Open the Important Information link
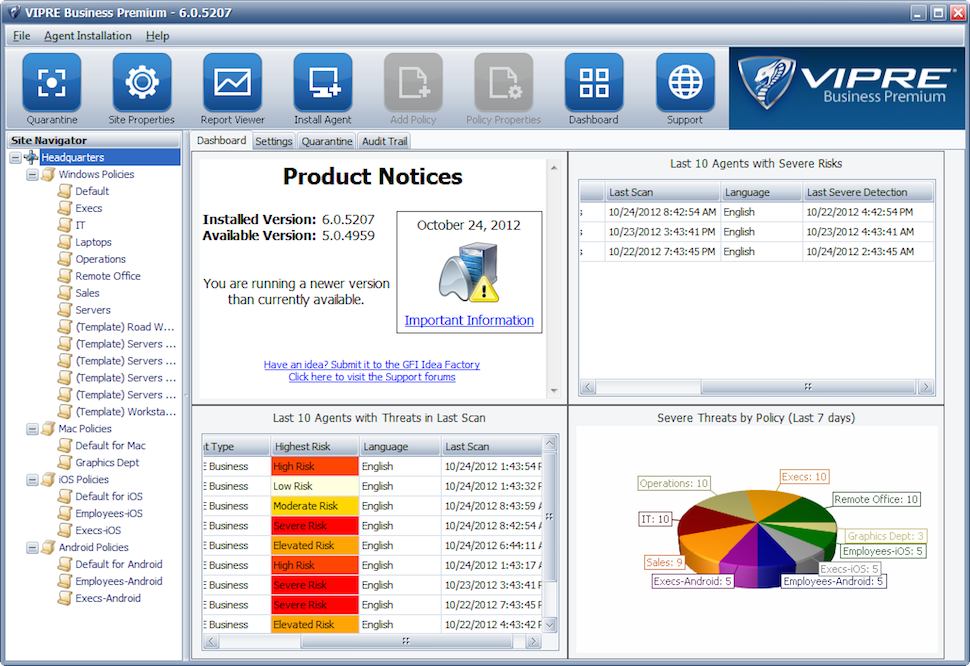Viewport: 970px width, 666px height. [x=469, y=320]
